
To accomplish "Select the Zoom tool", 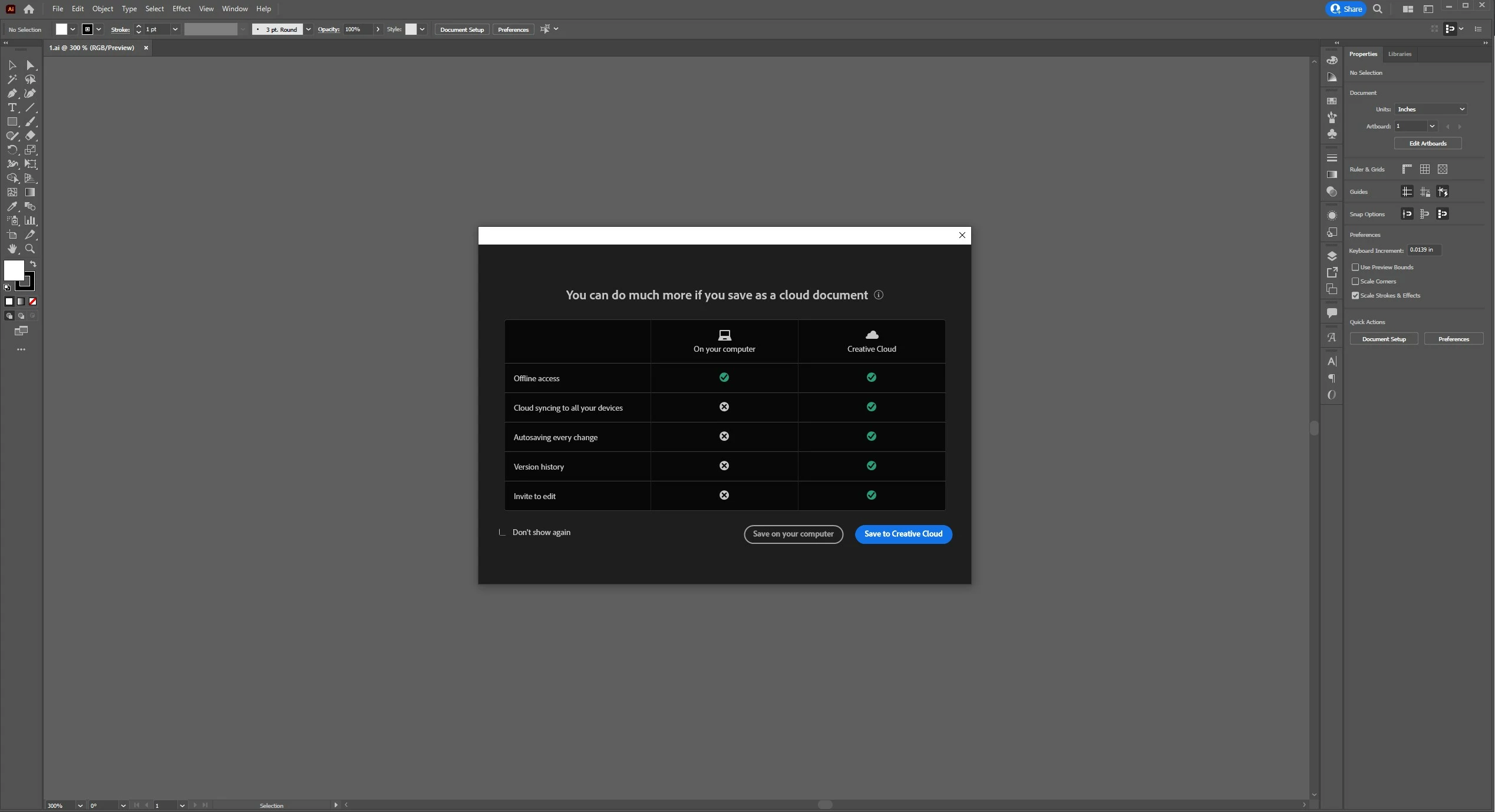I will click(x=30, y=249).
